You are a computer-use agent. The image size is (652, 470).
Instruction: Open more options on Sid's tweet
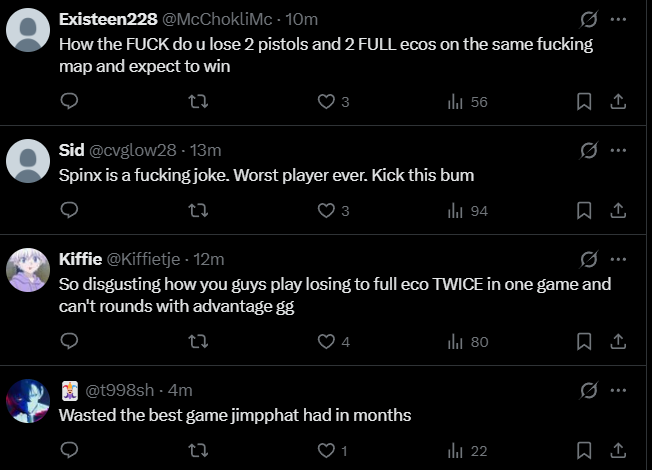tap(618, 150)
